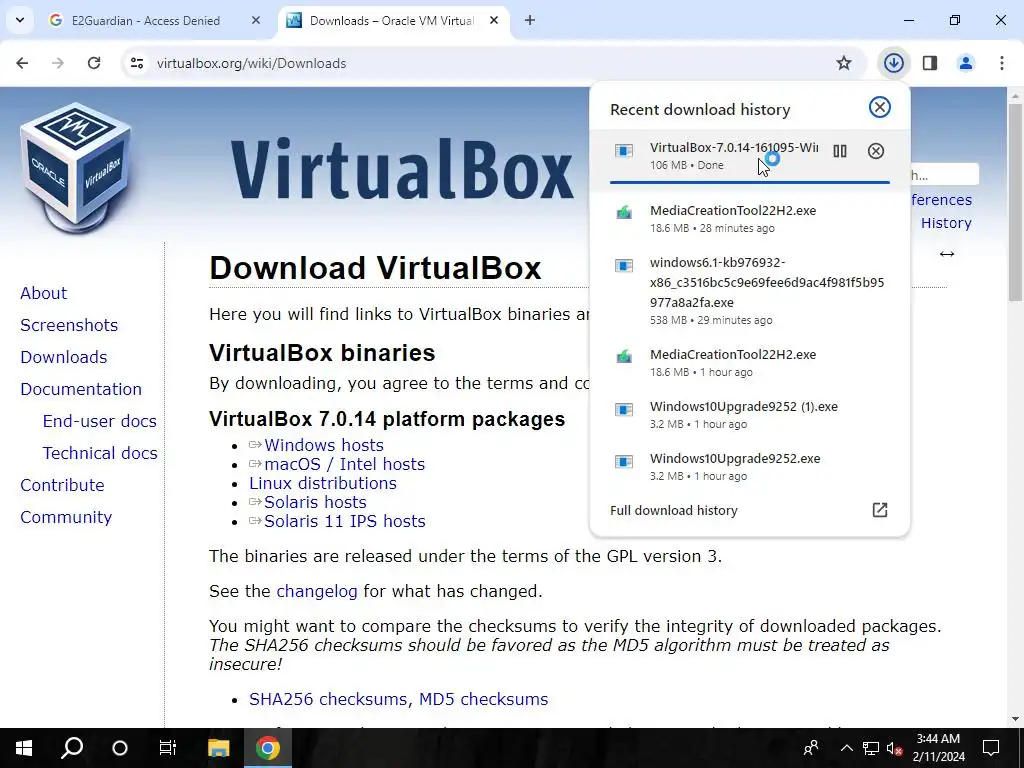Viewport: 1024px width, 768px height.
Task: Reload the VirtualBox downloads page
Action: click(94, 63)
